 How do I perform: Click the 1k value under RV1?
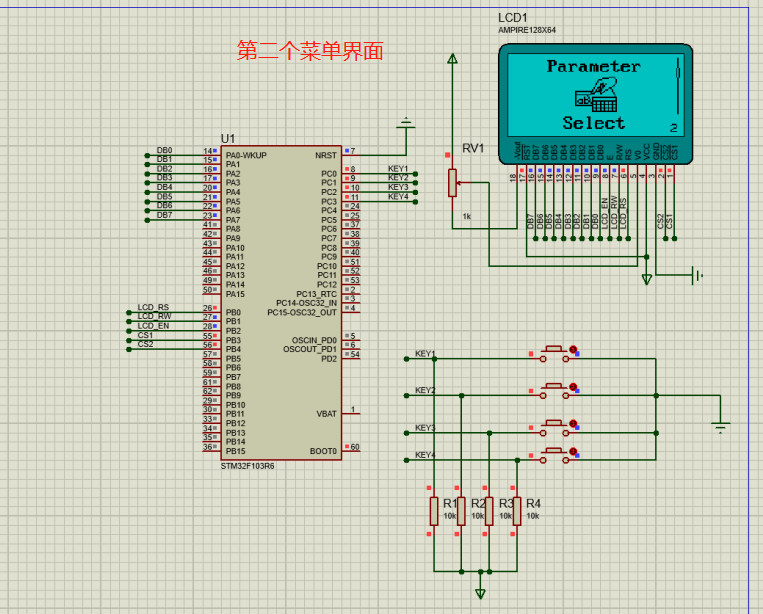click(x=467, y=217)
